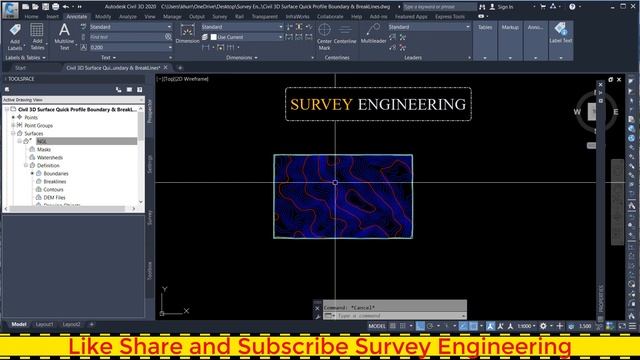Toggle polar tracking in status bar

tap(430, 326)
